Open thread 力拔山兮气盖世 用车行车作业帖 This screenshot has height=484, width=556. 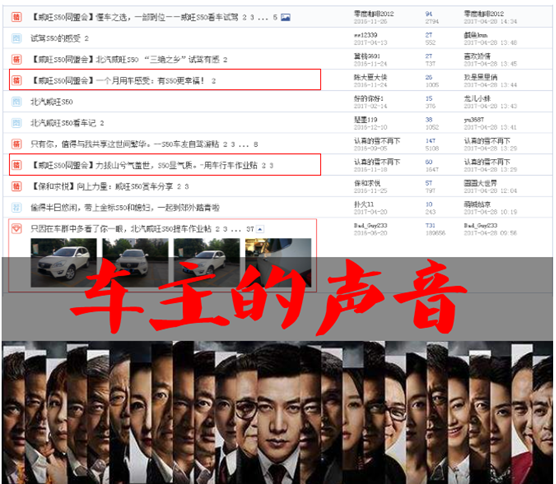coord(144,165)
